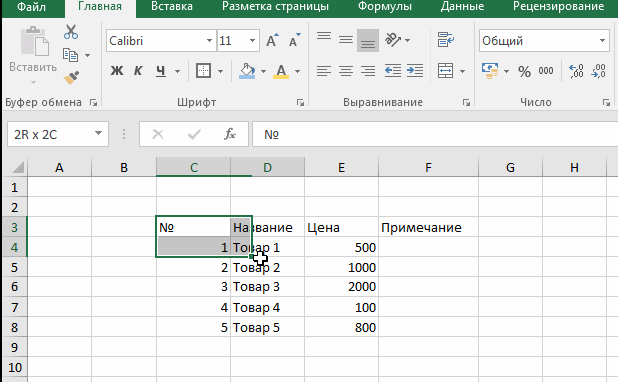Toggle Wrap Text icon
The height and width of the screenshot is (382, 618).
click(446, 40)
